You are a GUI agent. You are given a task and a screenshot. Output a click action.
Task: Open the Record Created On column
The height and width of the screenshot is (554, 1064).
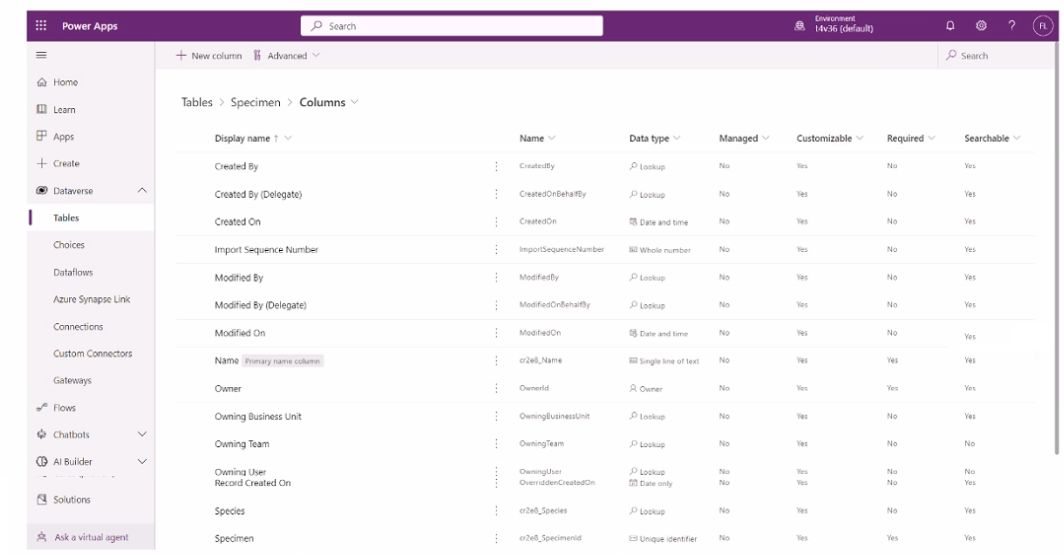point(252,483)
